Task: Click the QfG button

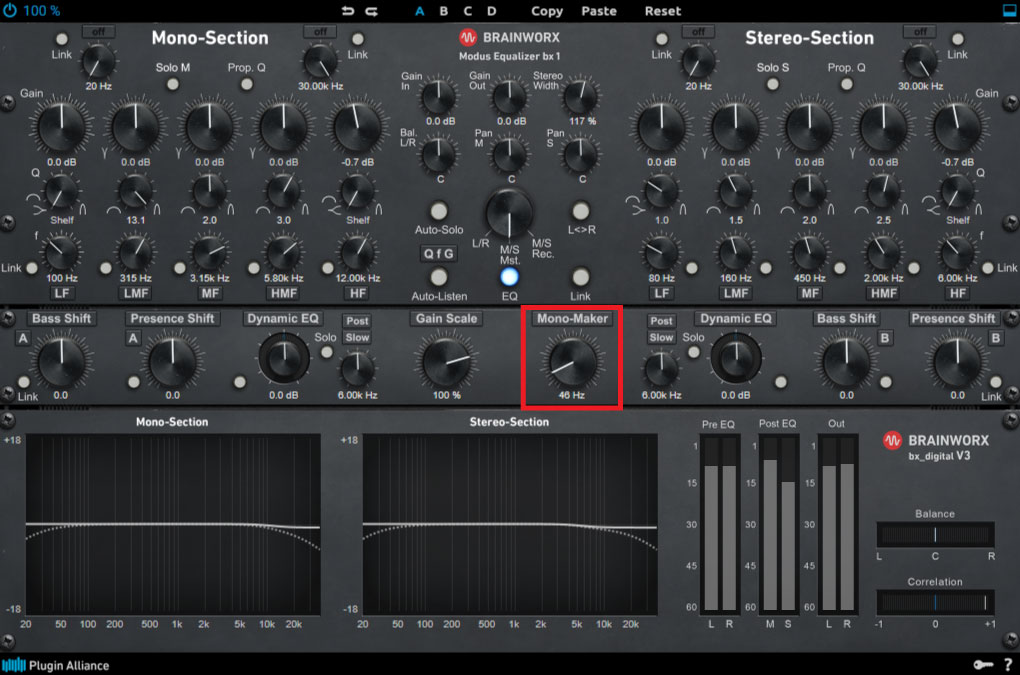Action: pos(438,254)
